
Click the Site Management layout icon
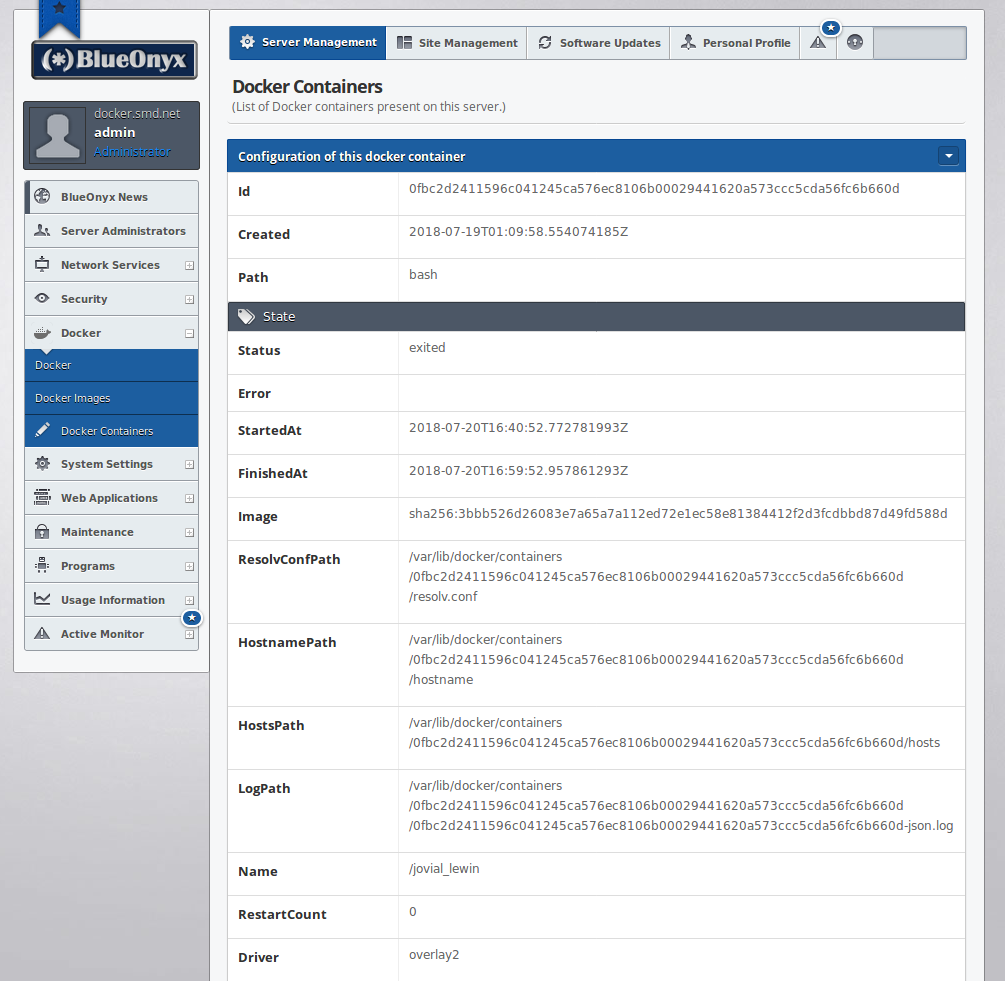[404, 43]
